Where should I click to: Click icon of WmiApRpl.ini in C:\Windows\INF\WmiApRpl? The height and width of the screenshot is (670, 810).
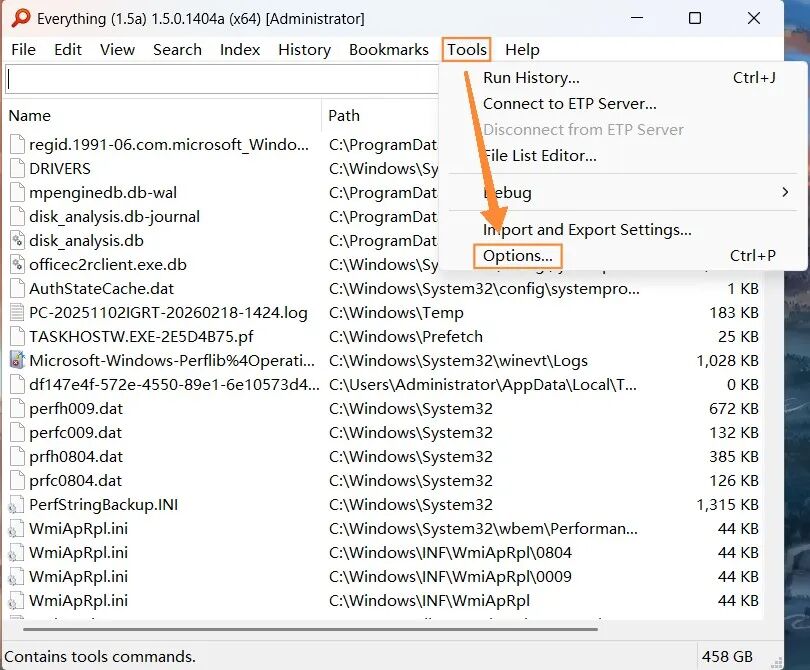(16, 600)
